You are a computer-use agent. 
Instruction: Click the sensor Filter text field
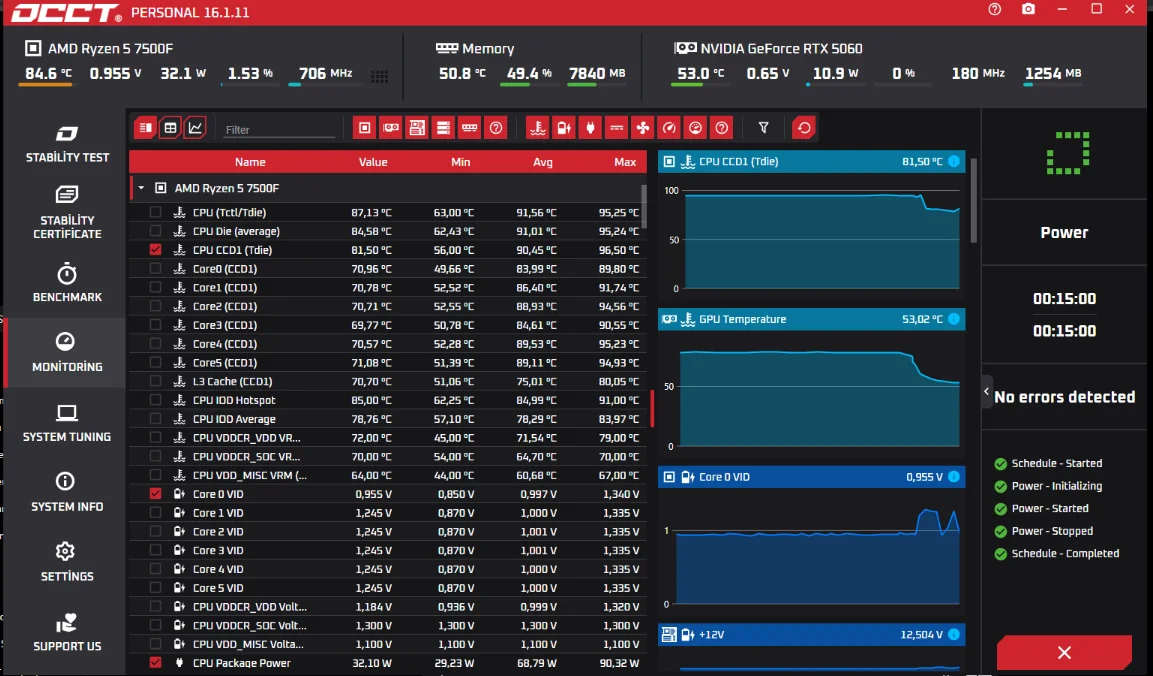pyautogui.click(x=279, y=129)
